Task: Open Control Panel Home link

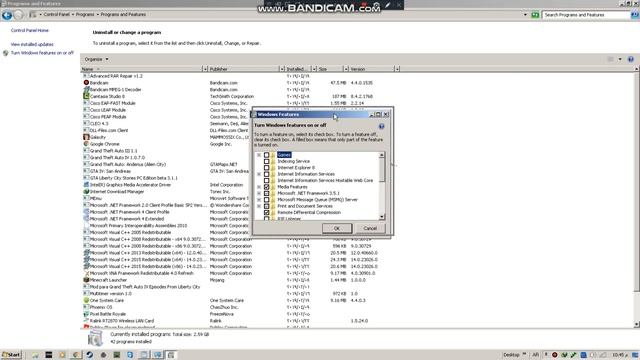Action: tap(29, 30)
